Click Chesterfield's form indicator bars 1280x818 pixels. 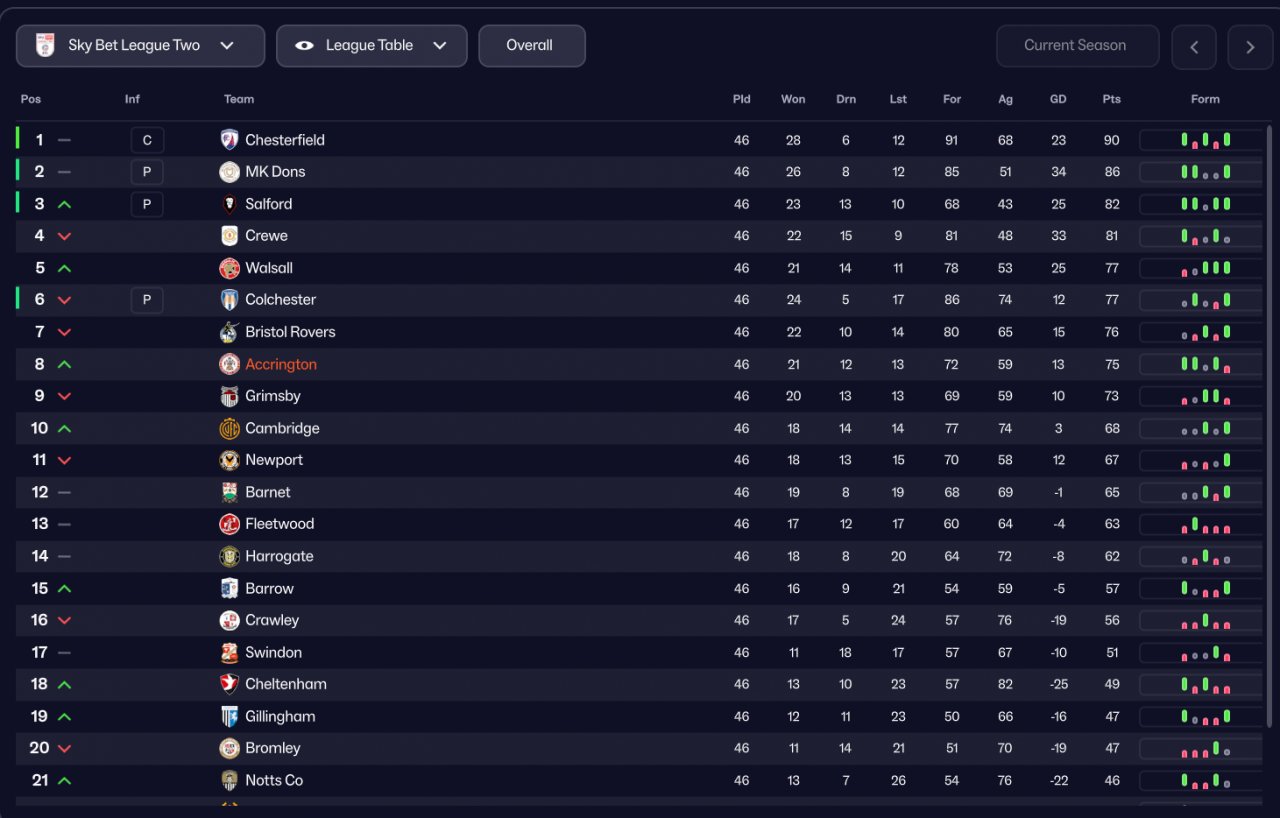(x=1205, y=140)
